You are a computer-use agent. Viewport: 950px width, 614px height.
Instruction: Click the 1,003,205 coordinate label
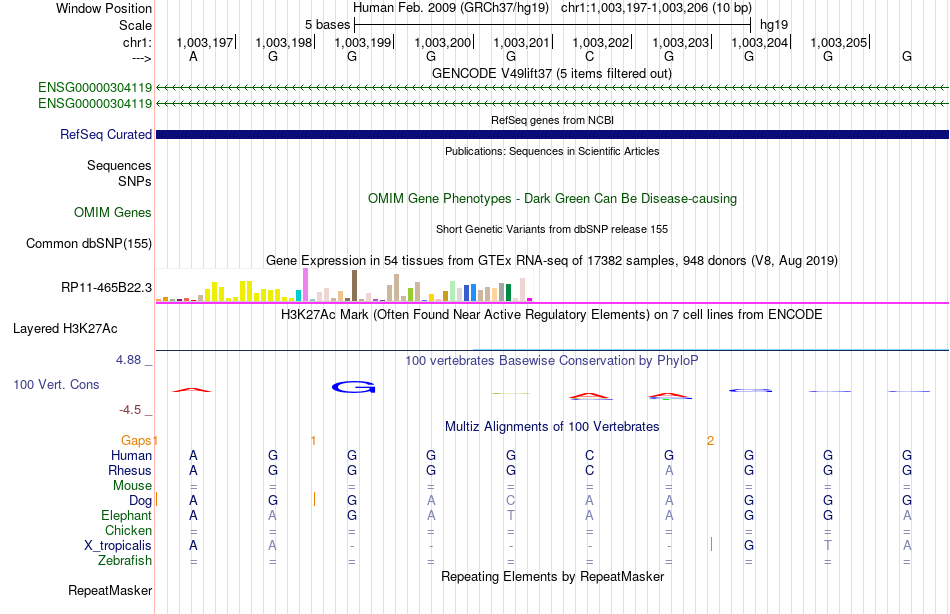point(839,42)
